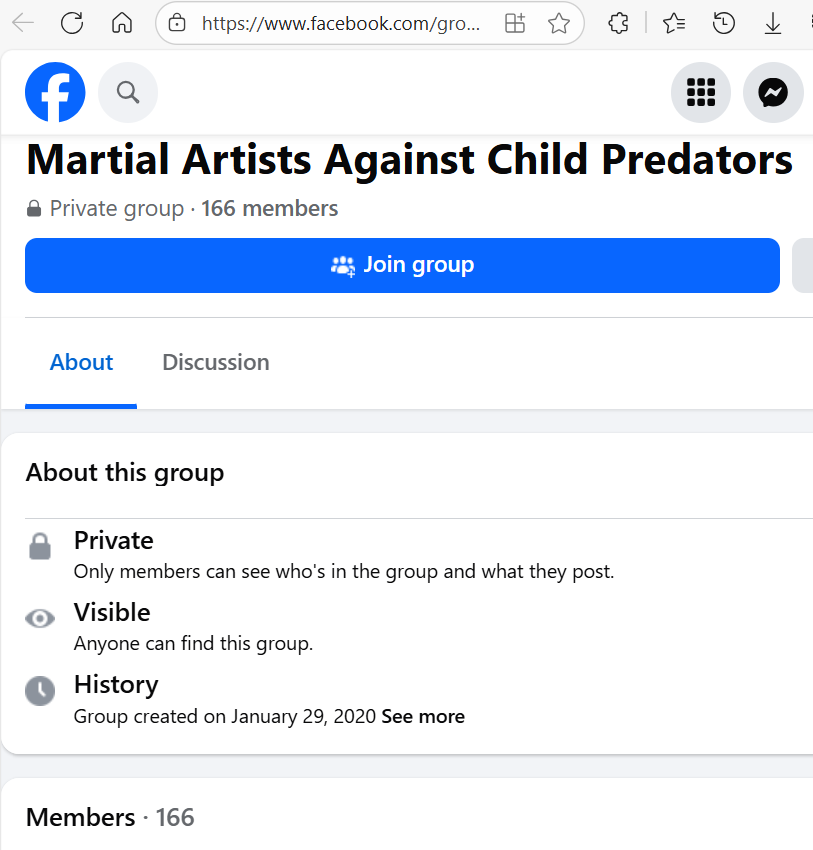This screenshot has height=850, width=813.
Task: Go to browser home page
Action: tap(122, 23)
